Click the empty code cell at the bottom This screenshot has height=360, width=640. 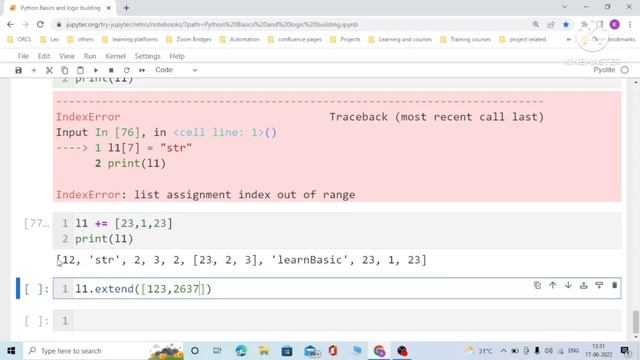pyautogui.click(x=337, y=320)
